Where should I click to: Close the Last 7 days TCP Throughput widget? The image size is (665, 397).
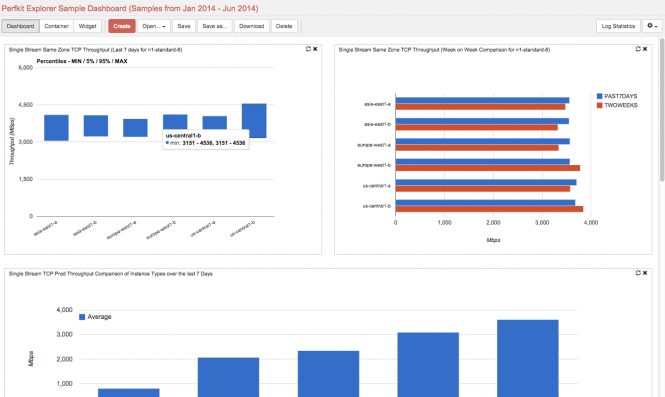[x=315, y=49]
